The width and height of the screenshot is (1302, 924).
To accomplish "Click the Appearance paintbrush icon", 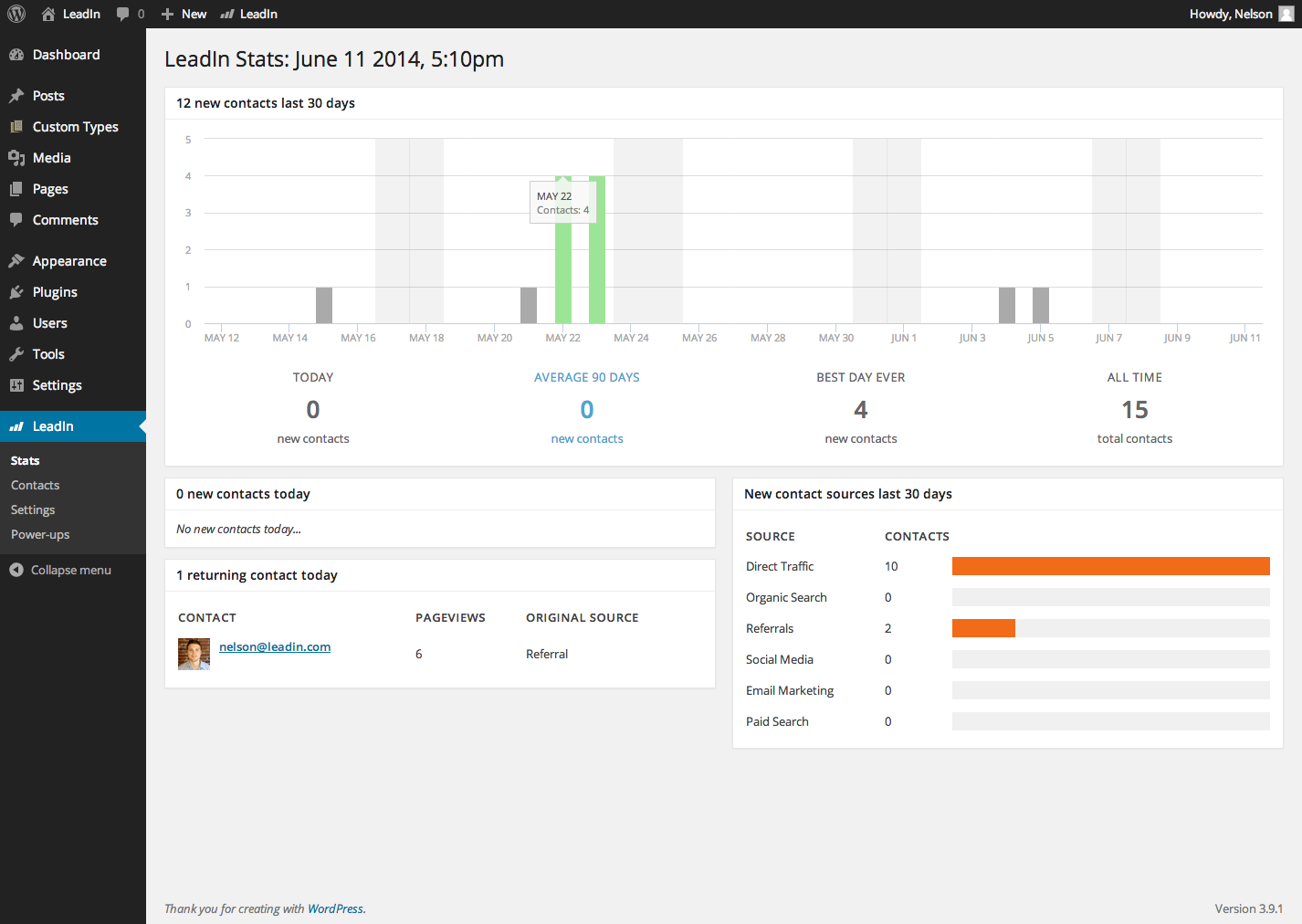I will (16, 261).
